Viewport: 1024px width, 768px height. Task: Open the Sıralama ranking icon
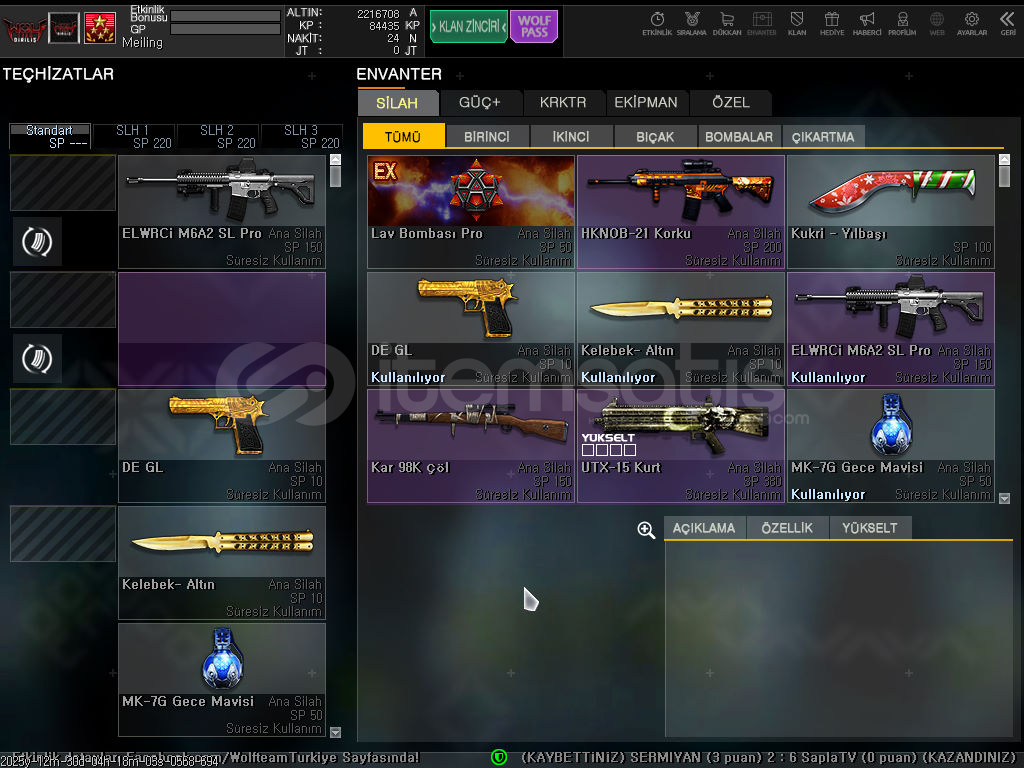[x=692, y=24]
